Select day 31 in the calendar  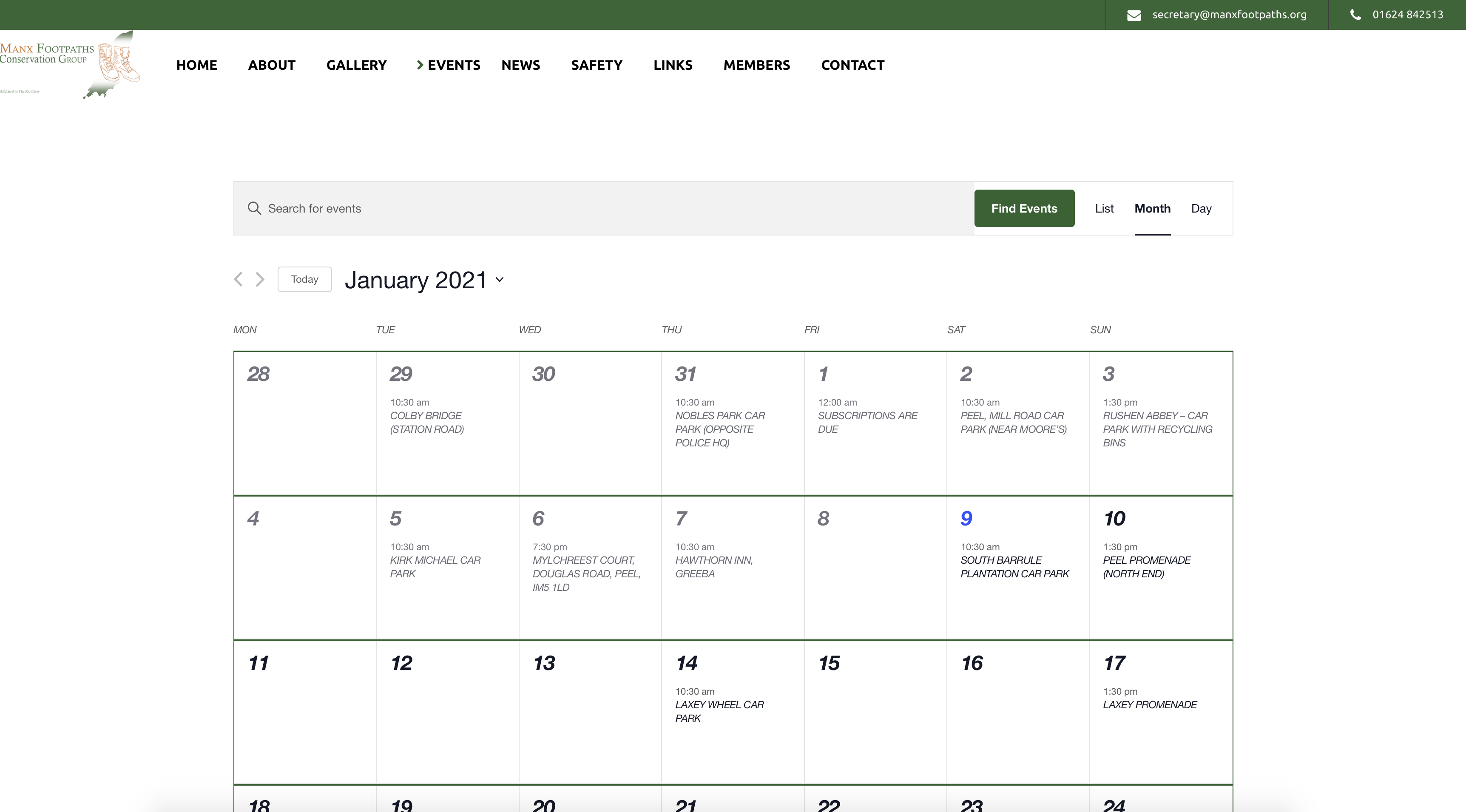coord(685,374)
